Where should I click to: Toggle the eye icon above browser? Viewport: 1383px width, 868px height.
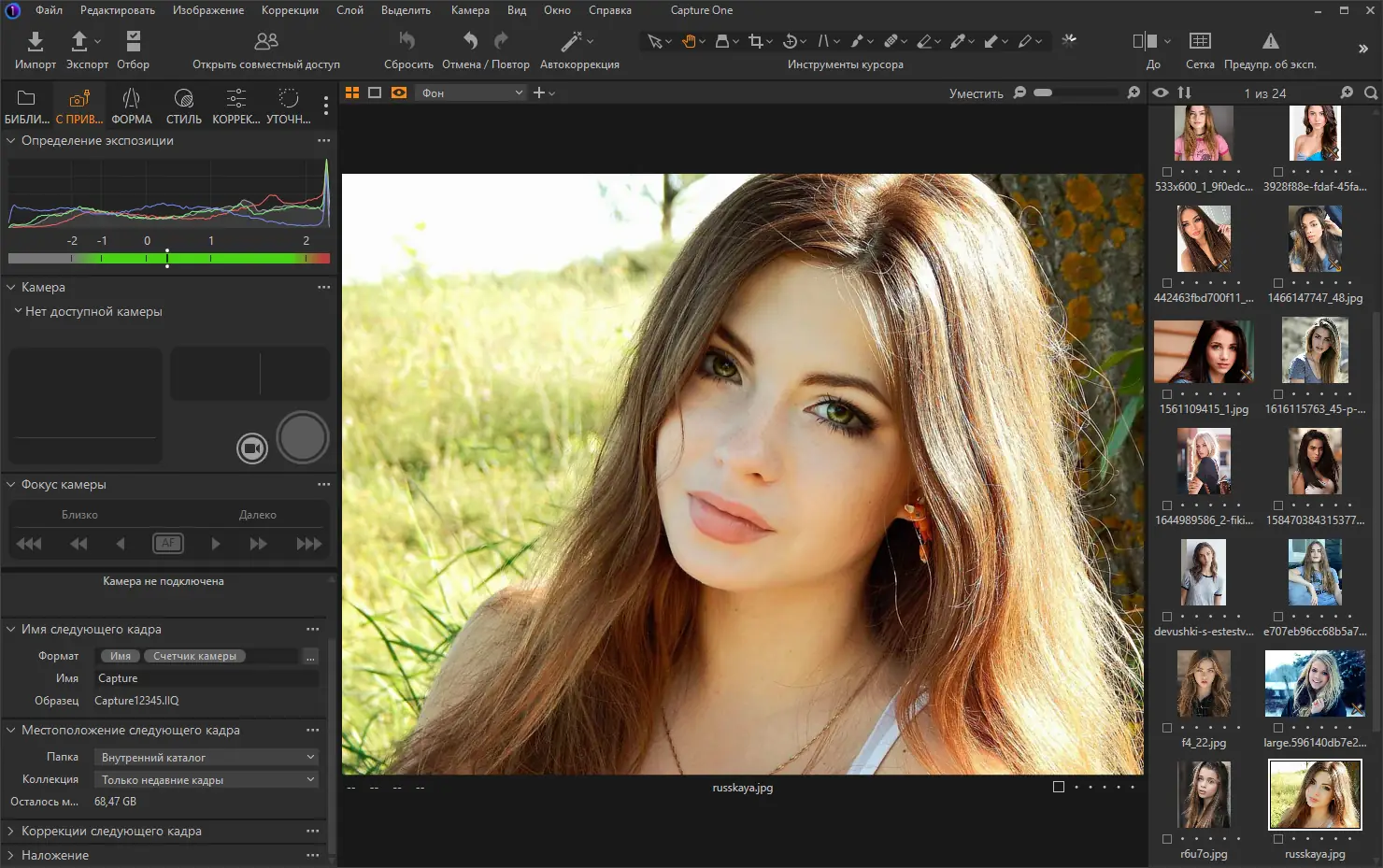point(1161,92)
